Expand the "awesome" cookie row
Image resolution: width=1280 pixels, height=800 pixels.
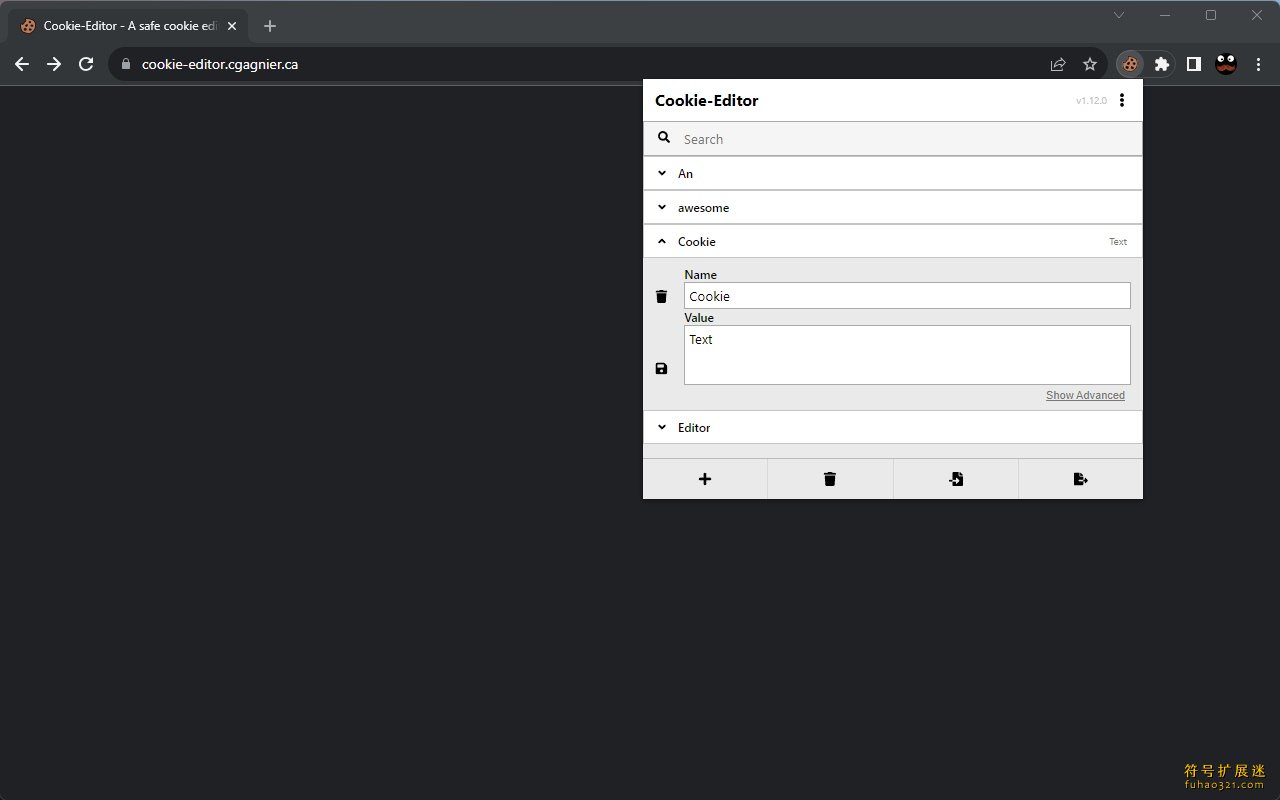[892, 207]
